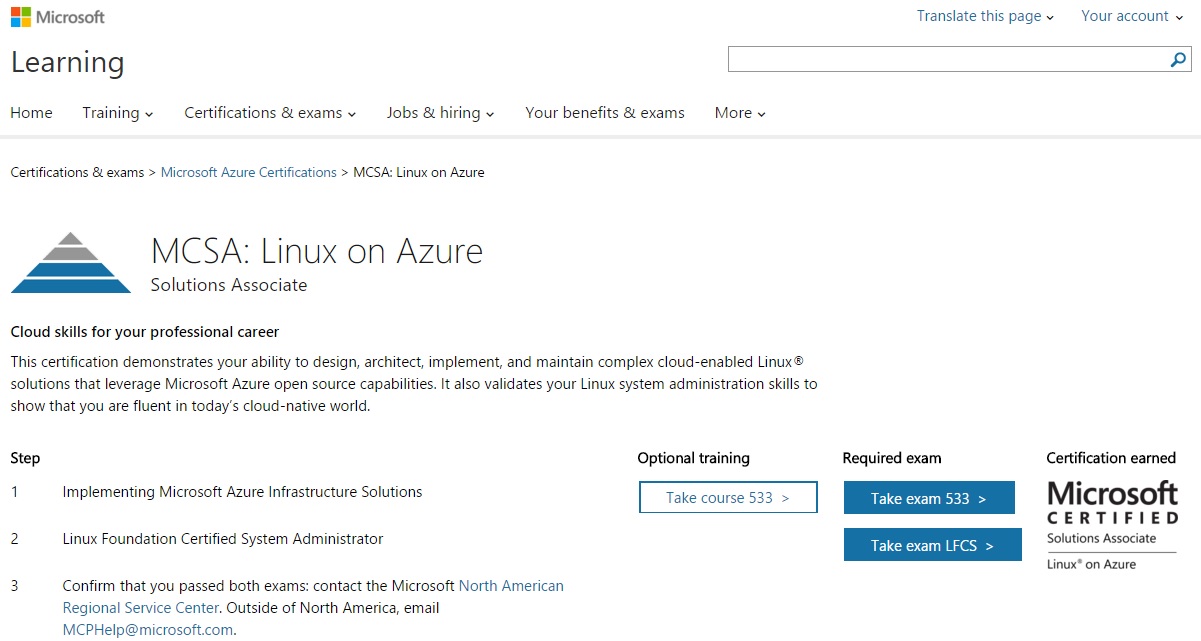Click the Learning site title
Screen dimensions: 1201x641
point(68,63)
